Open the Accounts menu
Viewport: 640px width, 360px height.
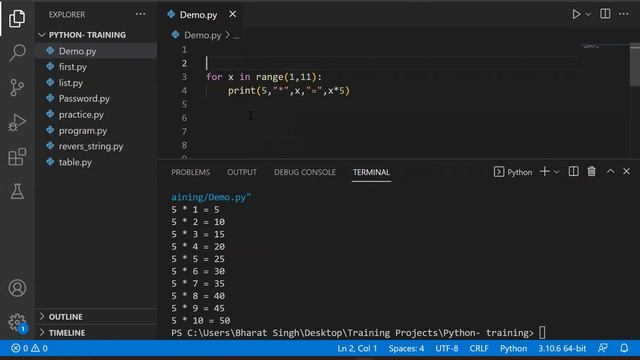17,288
